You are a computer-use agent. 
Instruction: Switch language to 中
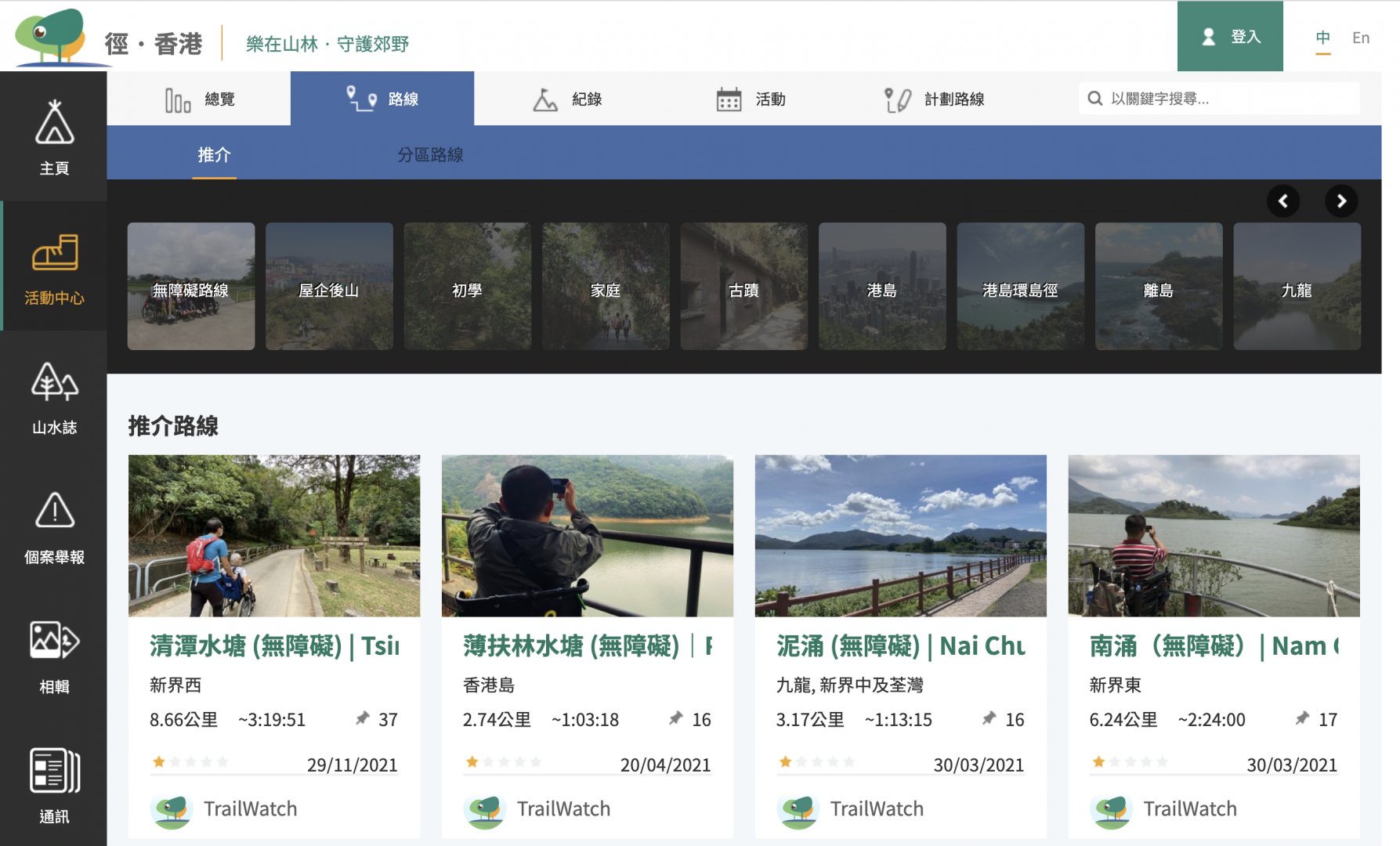pyautogui.click(x=1322, y=38)
